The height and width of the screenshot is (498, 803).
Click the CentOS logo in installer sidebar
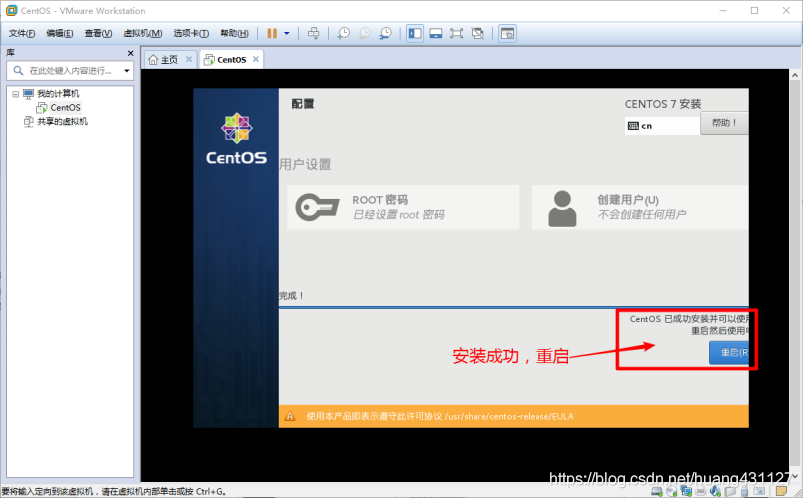click(x=236, y=138)
